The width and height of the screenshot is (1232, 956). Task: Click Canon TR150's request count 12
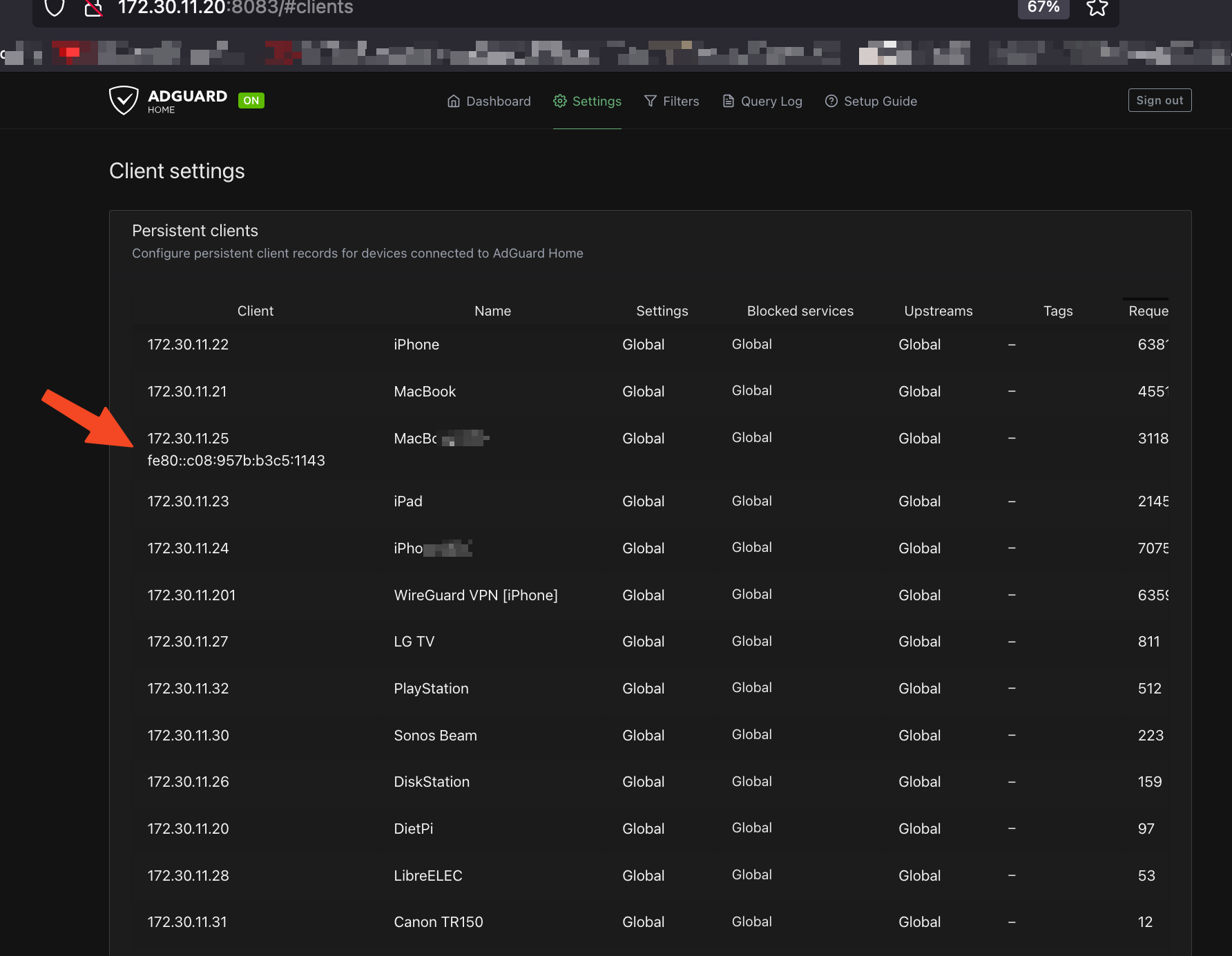click(x=1145, y=922)
